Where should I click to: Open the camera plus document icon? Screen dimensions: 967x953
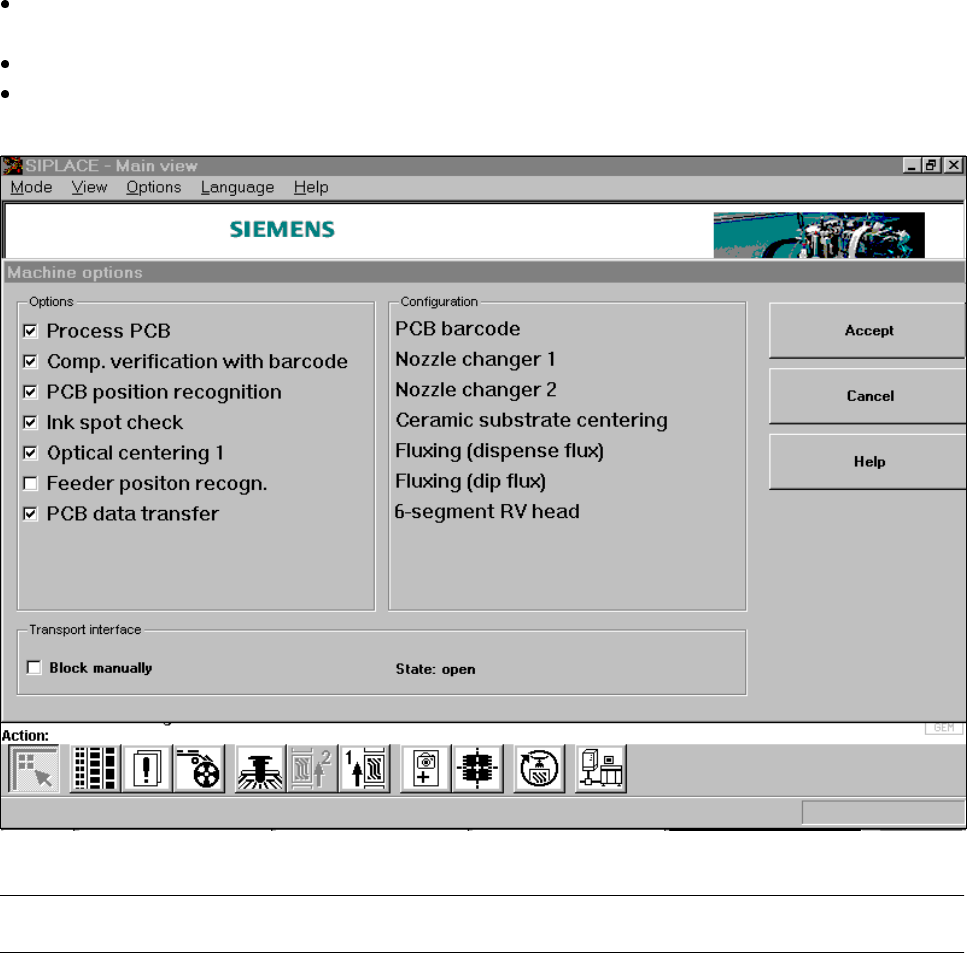[425, 769]
